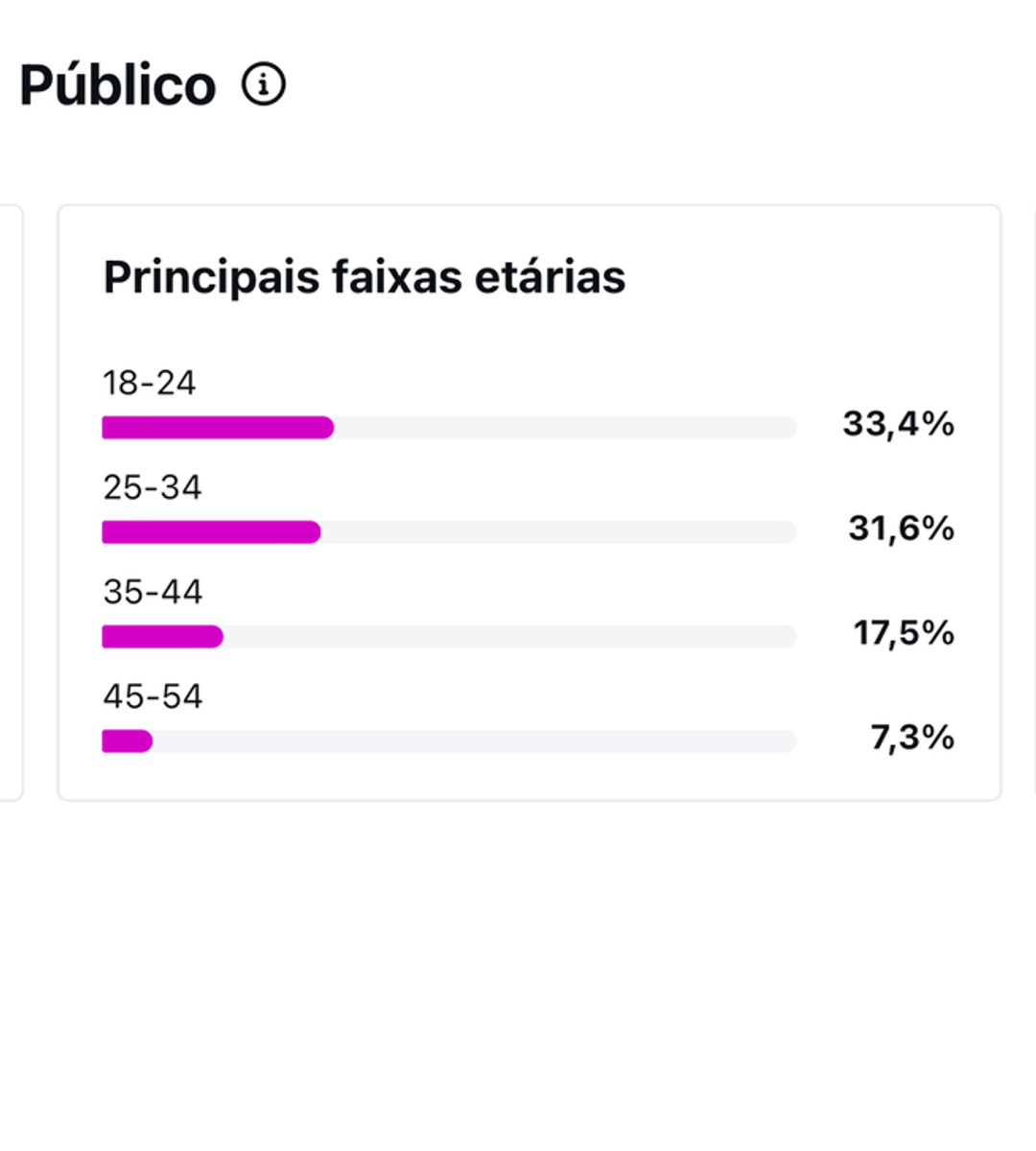Viewport: 1036px width, 1151px height.
Task: Click the 18-24 age range label
Action: click(149, 383)
